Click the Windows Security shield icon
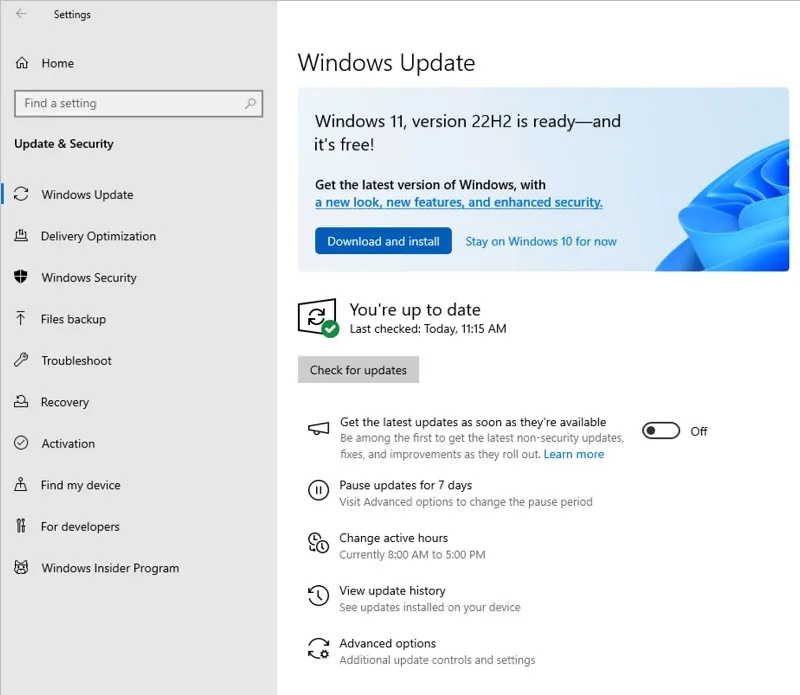This screenshot has height=695, width=800. pyautogui.click(x=21, y=277)
